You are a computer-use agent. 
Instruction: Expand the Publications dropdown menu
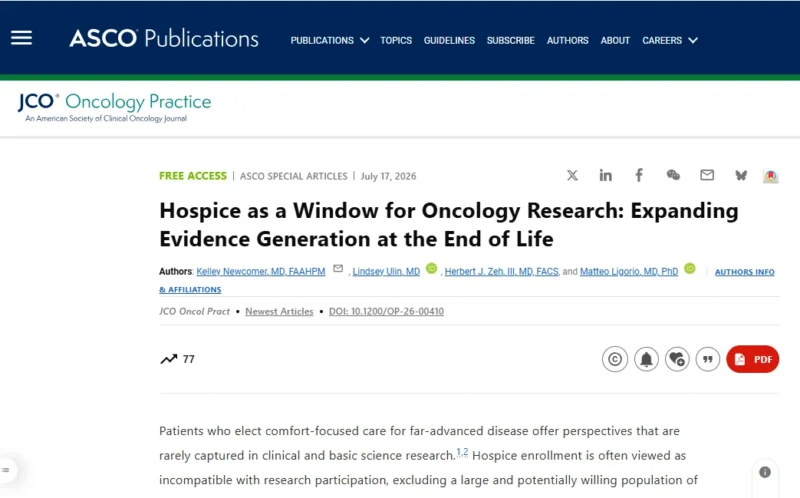pos(330,40)
